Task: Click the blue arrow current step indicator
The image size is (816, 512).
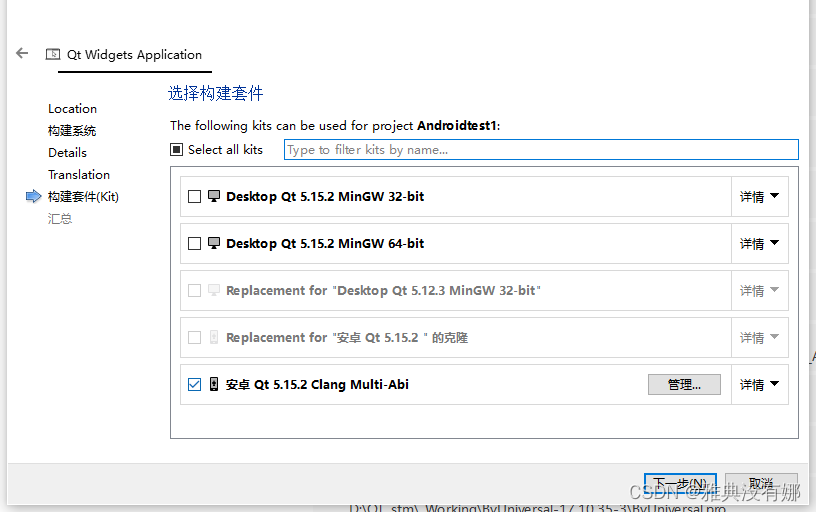Action: (x=33, y=196)
